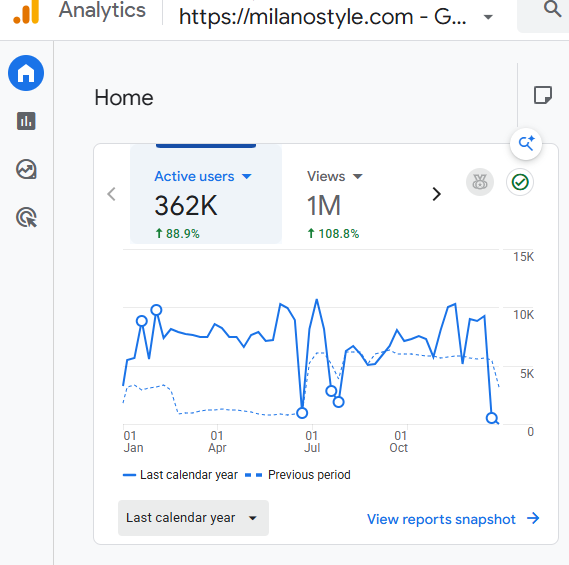
Task: Expand the Last calendar year date dropdown
Action: click(193, 518)
